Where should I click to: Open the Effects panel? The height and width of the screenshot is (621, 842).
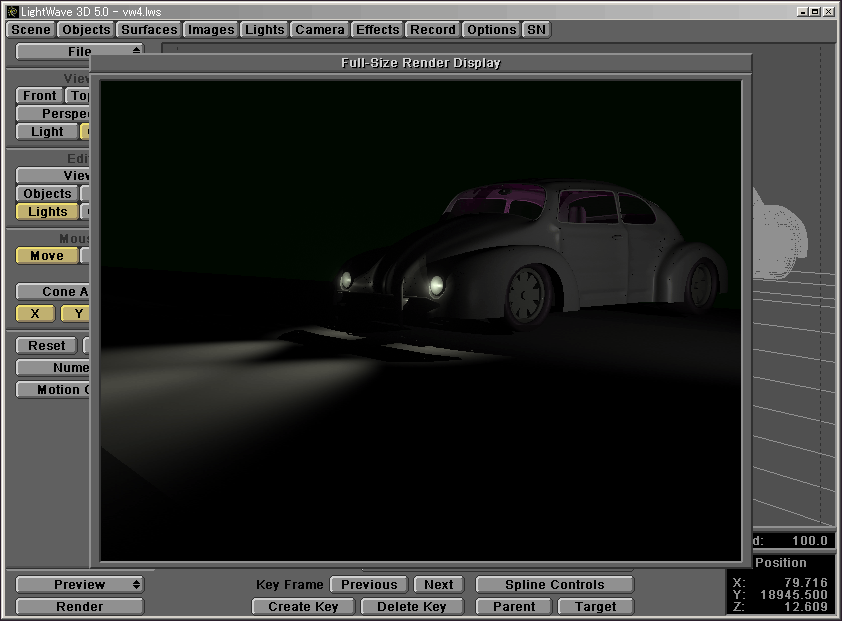point(378,30)
